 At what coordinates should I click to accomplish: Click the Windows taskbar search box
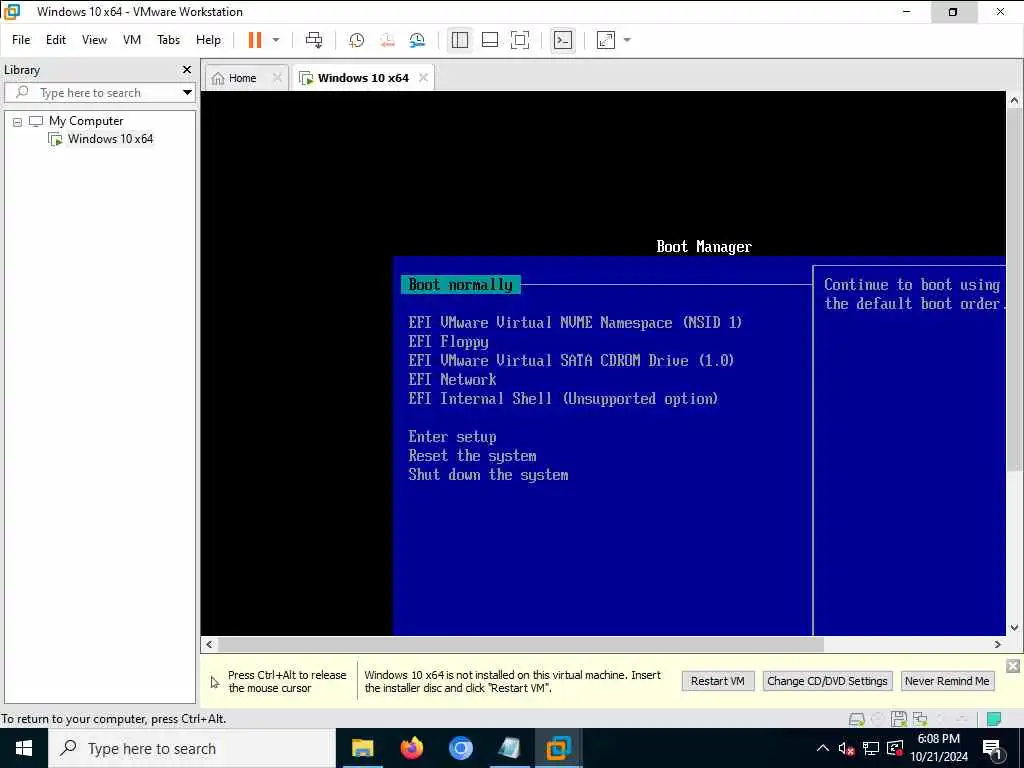[191, 748]
